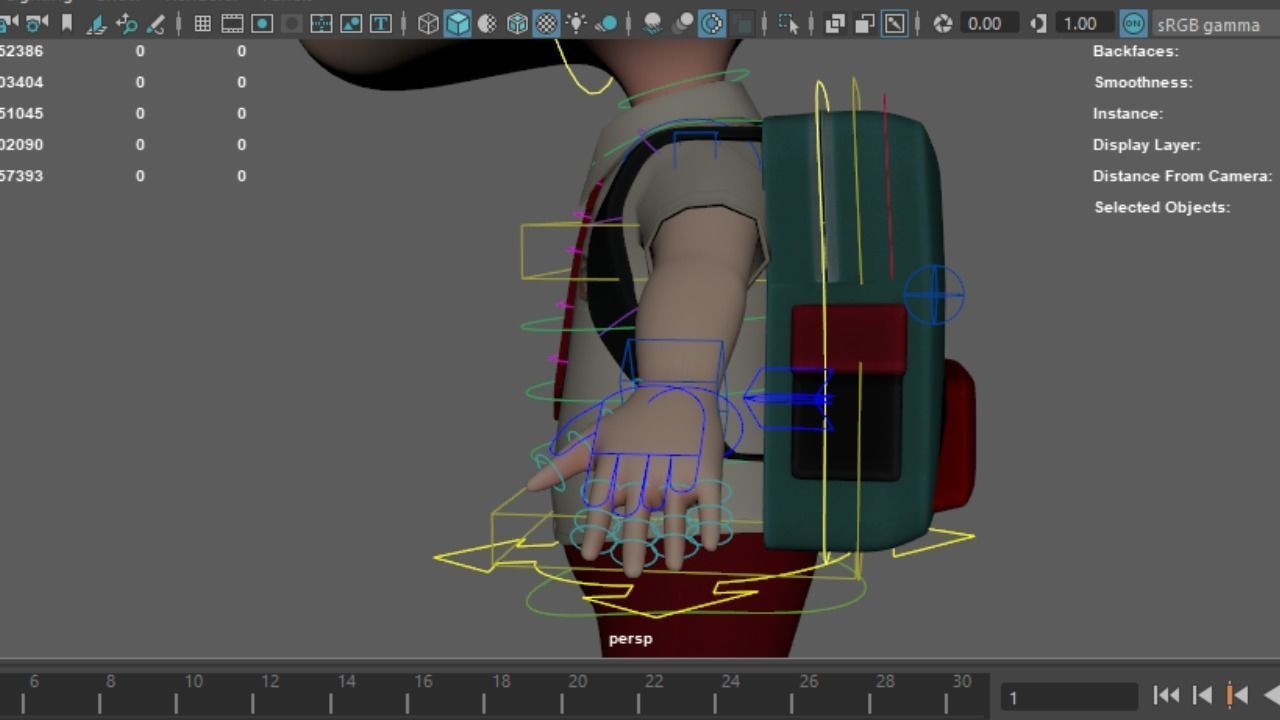Click the persp camera name label

pyautogui.click(x=630, y=638)
